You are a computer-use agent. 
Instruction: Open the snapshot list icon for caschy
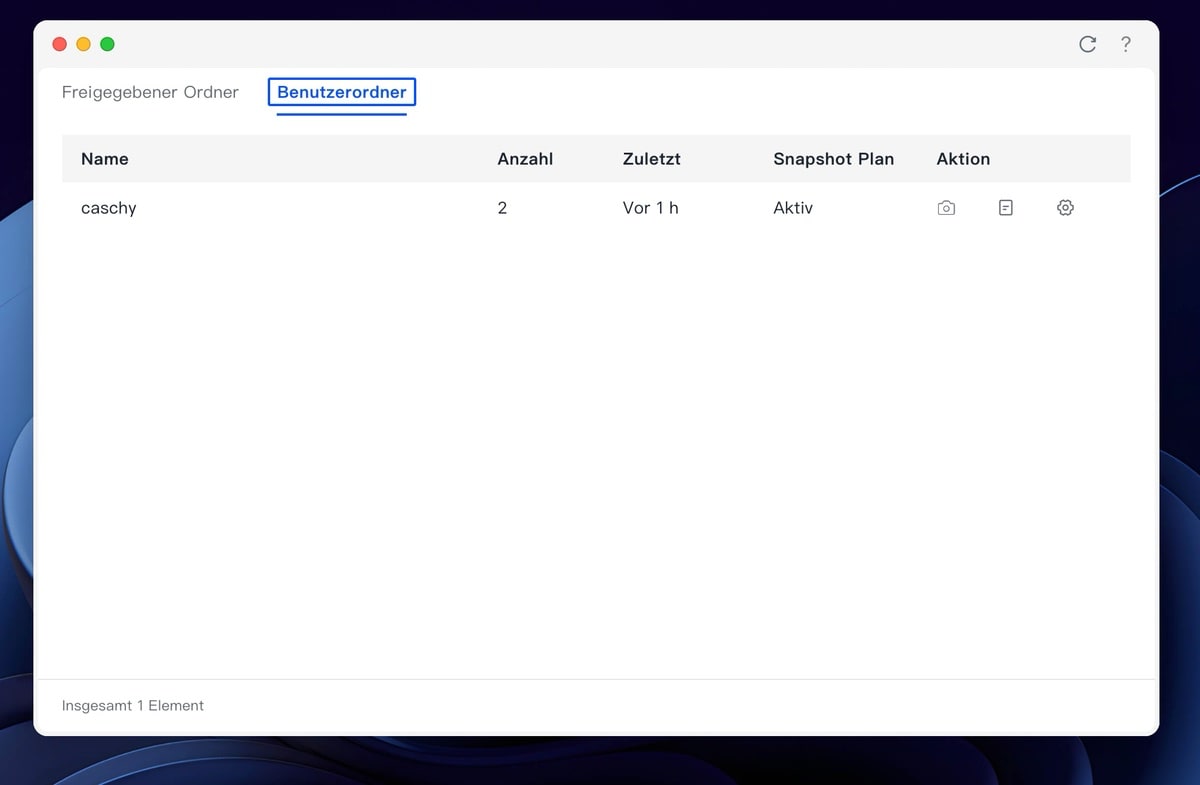[x=1005, y=208]
